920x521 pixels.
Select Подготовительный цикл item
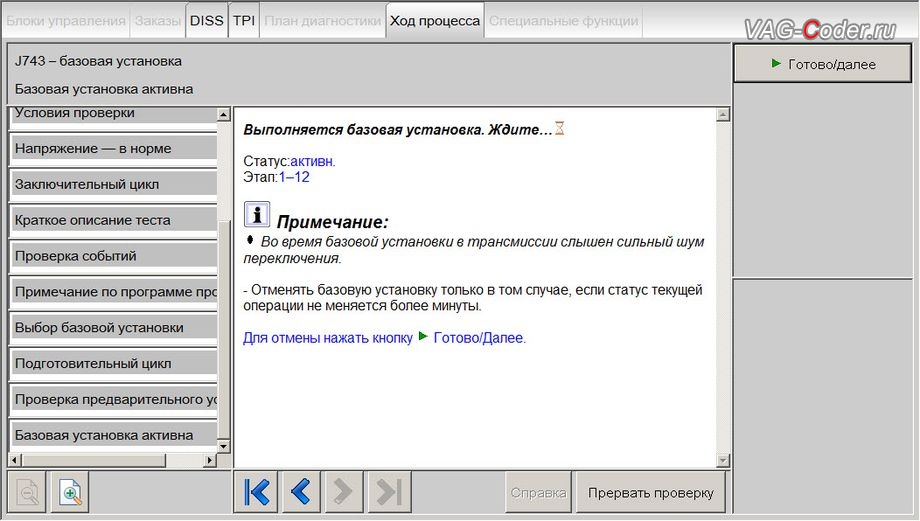point(113,363)
